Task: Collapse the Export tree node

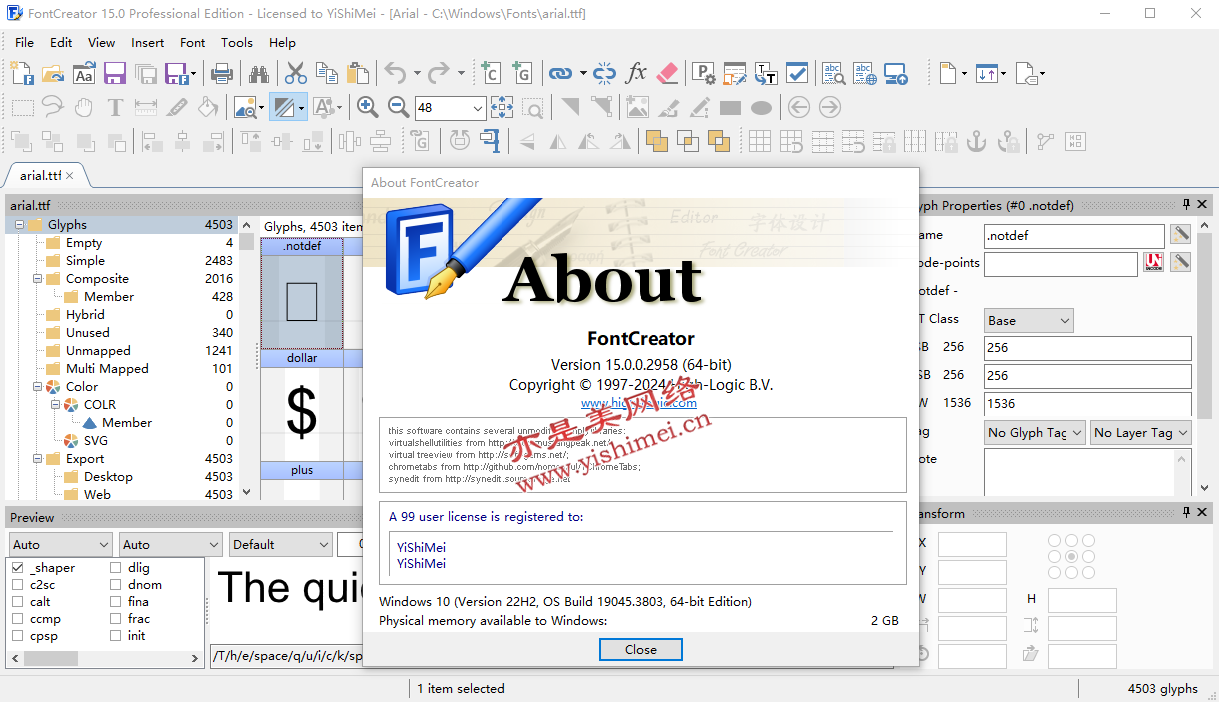Action: pyautogui.click(x=37, y=459)
